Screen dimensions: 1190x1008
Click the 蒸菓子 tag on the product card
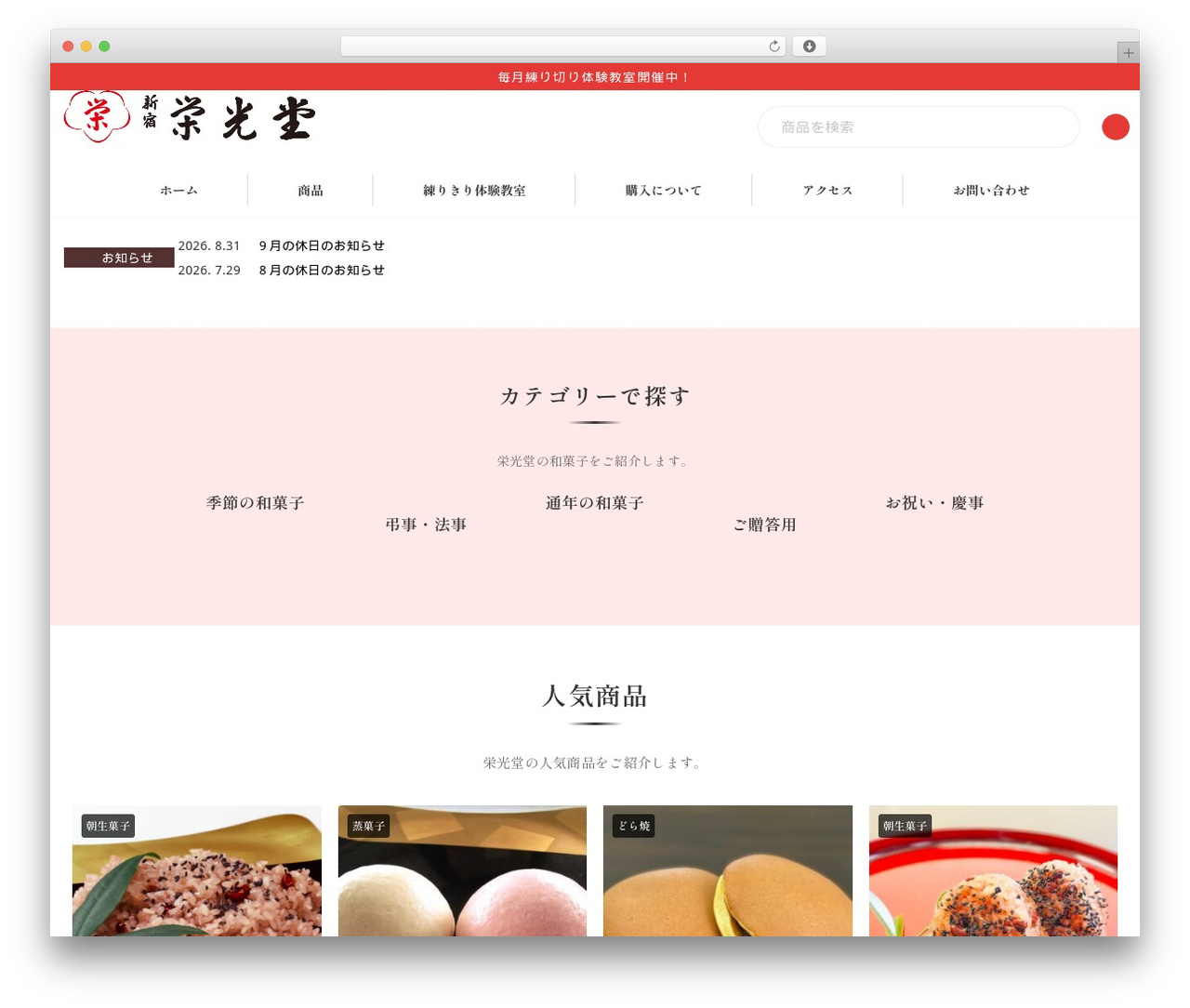coord(368,826)
